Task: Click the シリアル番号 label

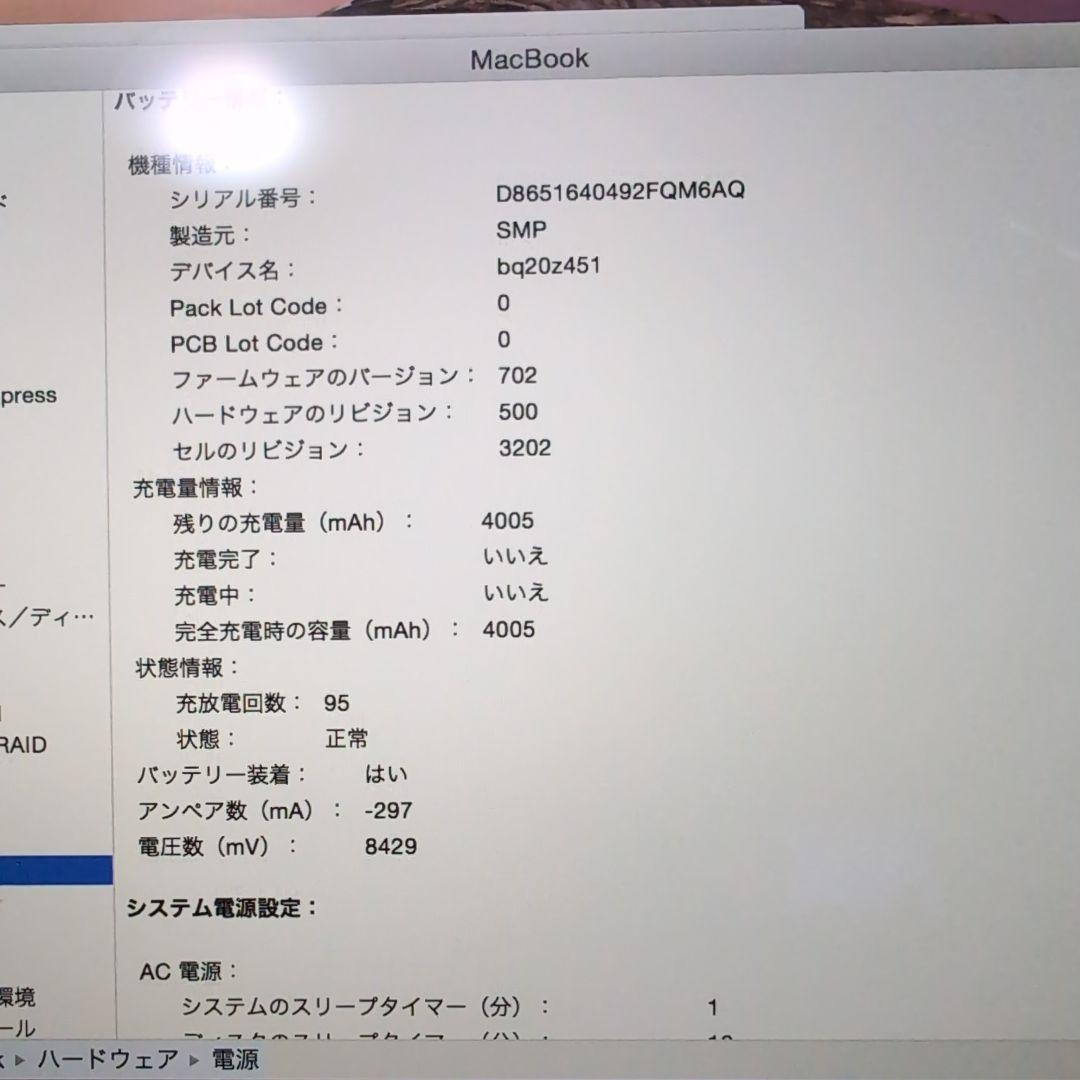Action: [x=243, y=198]
